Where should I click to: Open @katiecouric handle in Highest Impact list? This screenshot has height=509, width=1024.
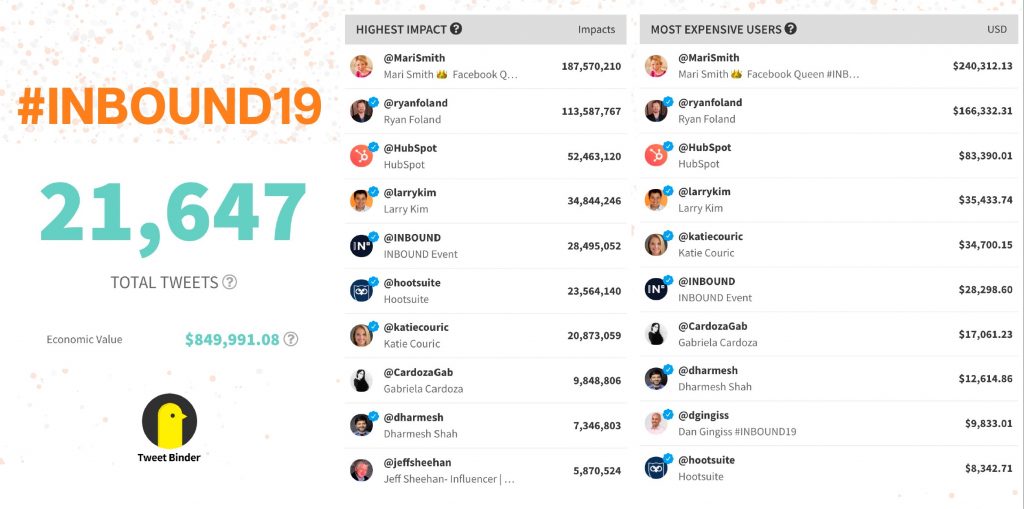click(x=416, y=327)
